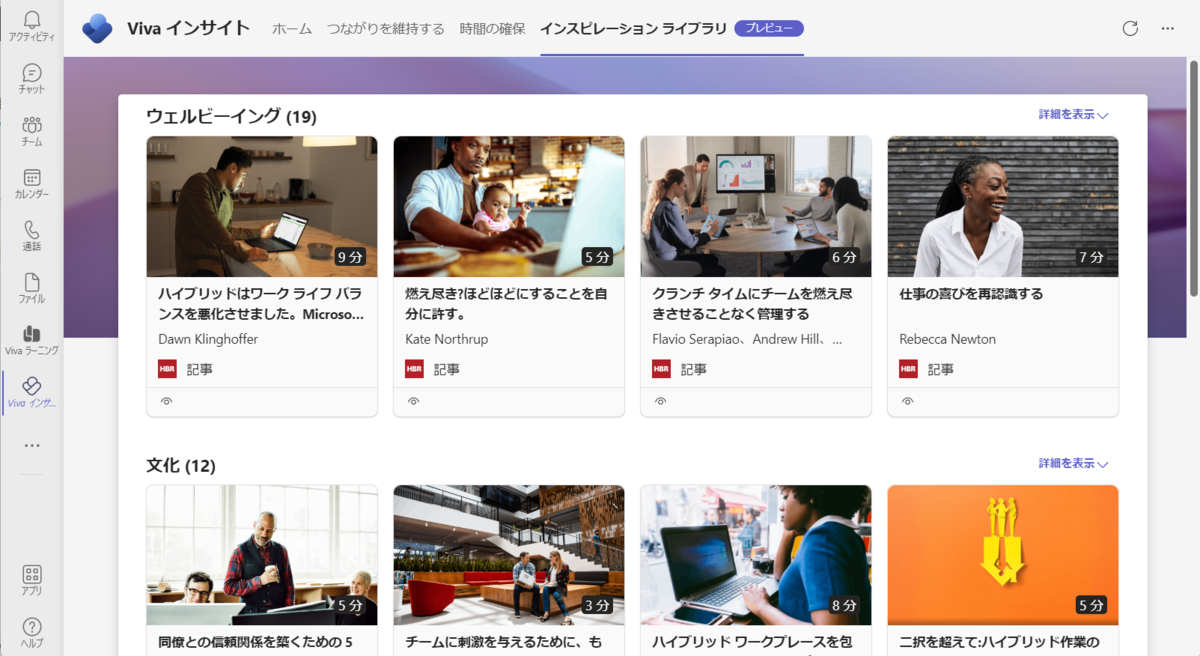
Task: Open the Calendar (カレンダー) sidebar icon
Action: pos(32,183)
